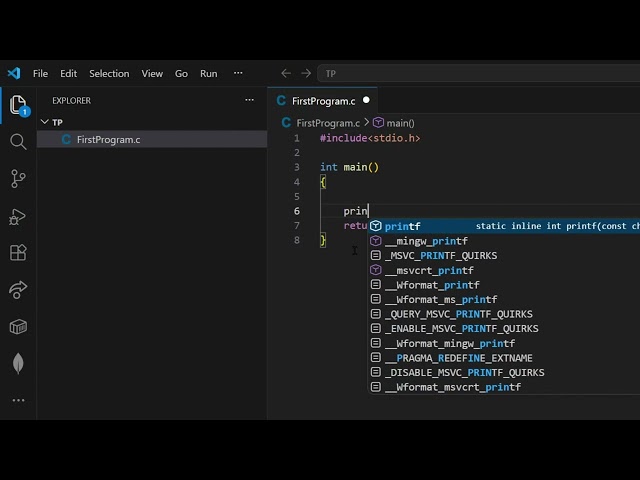Open the Edit menu
Image resolution: width=640 pixels, height=480 pixels.
(68, 73)
